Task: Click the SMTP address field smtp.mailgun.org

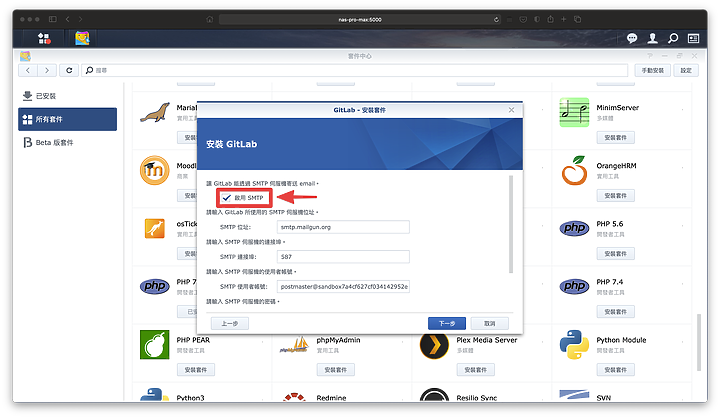Action: click(343, 227)
